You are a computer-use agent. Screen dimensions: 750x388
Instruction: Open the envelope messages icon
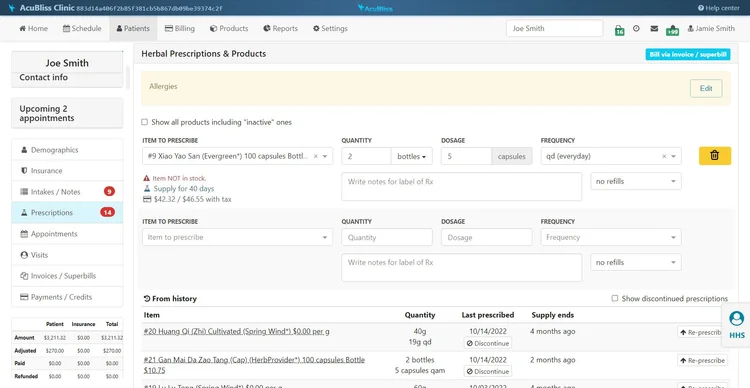click(x=654, y=28)
